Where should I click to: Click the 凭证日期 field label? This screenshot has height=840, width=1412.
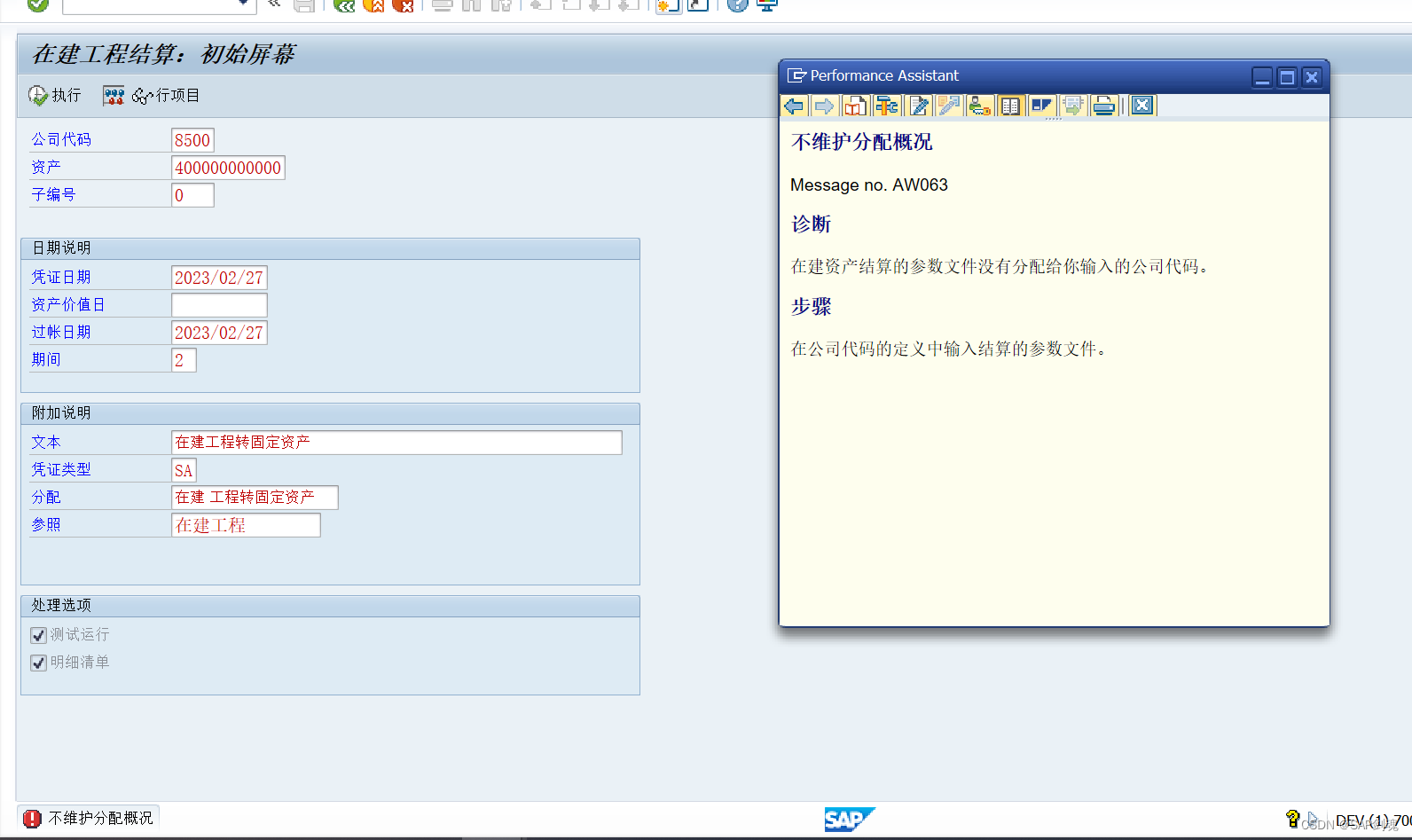(61, 278)
